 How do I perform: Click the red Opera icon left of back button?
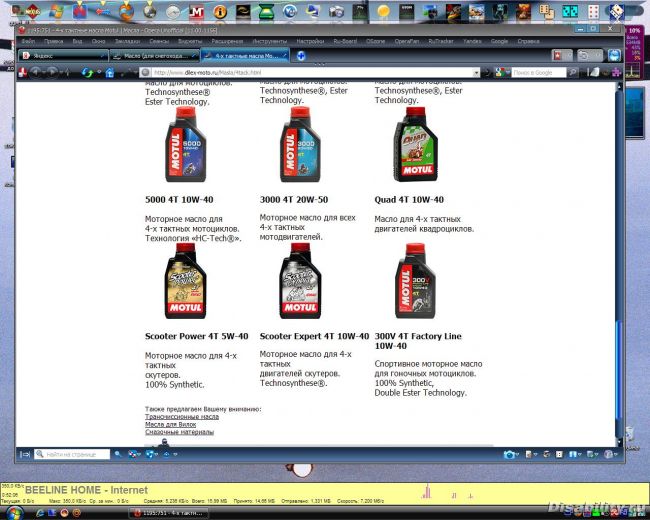pyautogui.click(x=22, y=73)
